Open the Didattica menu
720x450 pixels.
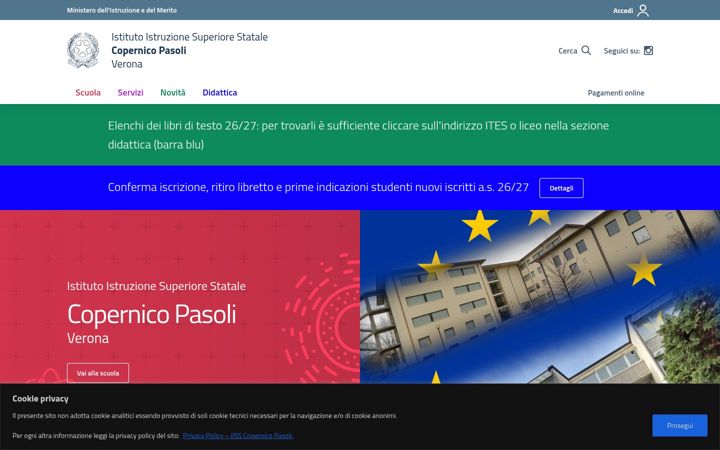point(219,93)
